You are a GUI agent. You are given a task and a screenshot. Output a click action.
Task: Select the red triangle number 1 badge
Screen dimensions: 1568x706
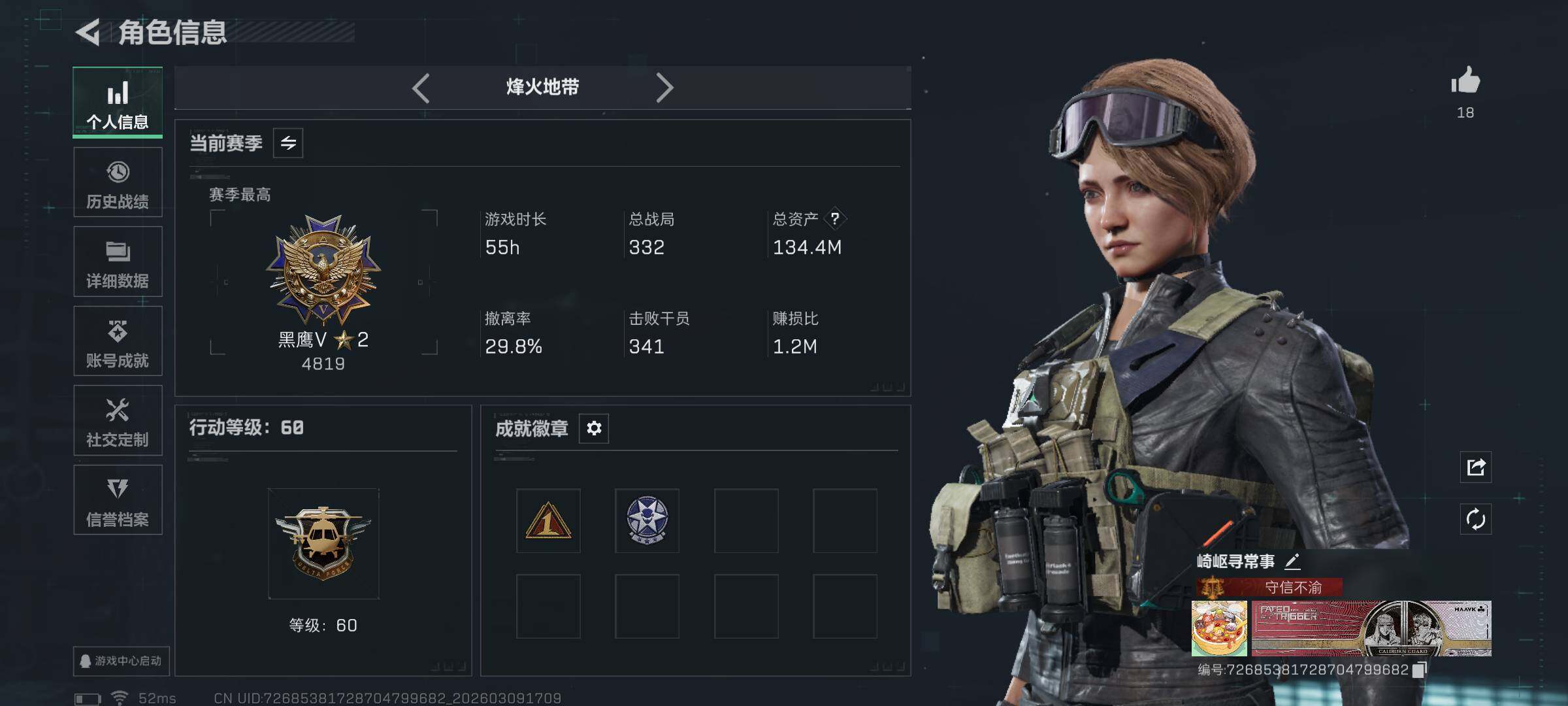(x=548, y=521)
